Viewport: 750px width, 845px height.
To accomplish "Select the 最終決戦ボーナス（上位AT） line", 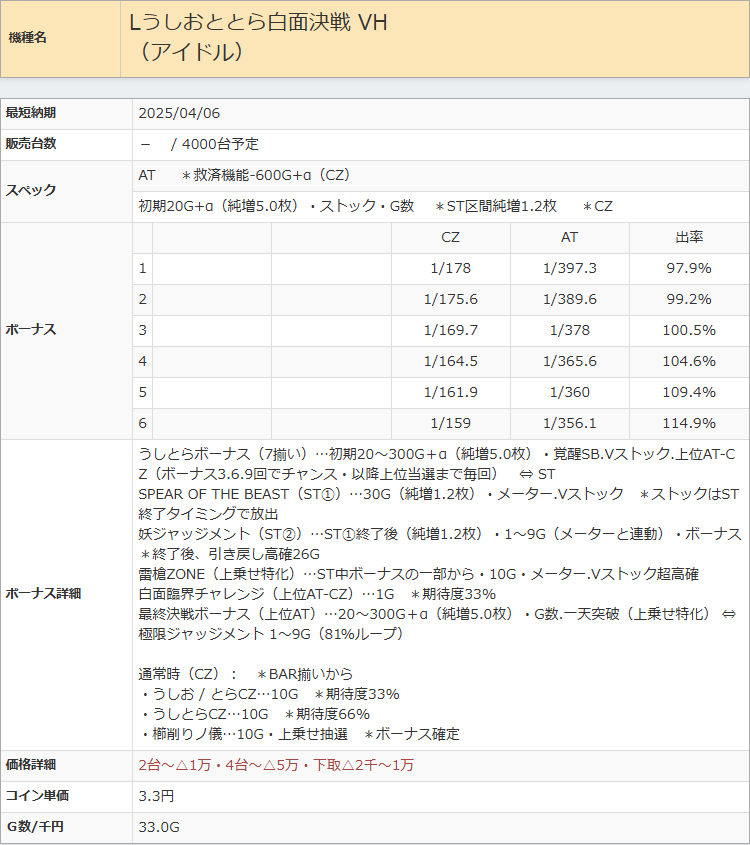I will coord(437,614).
